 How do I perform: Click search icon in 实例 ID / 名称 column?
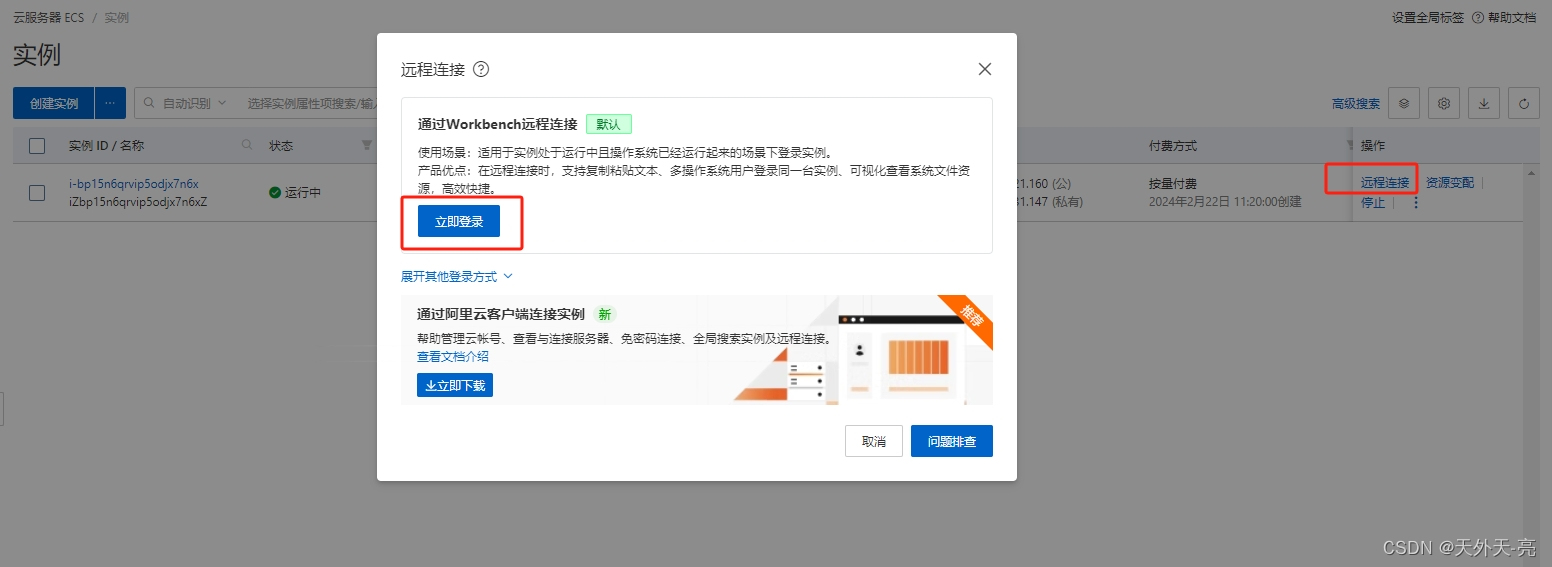coord(247,145)
